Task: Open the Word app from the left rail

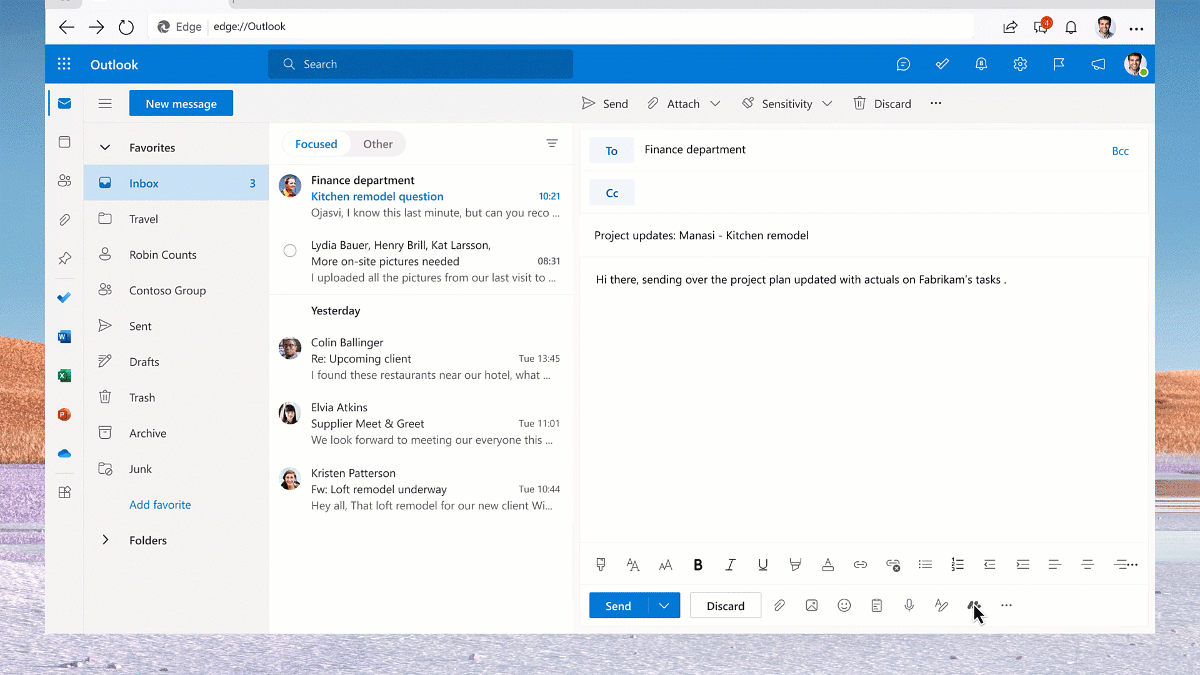Action: pyautogui.click(x=64, y=337)
